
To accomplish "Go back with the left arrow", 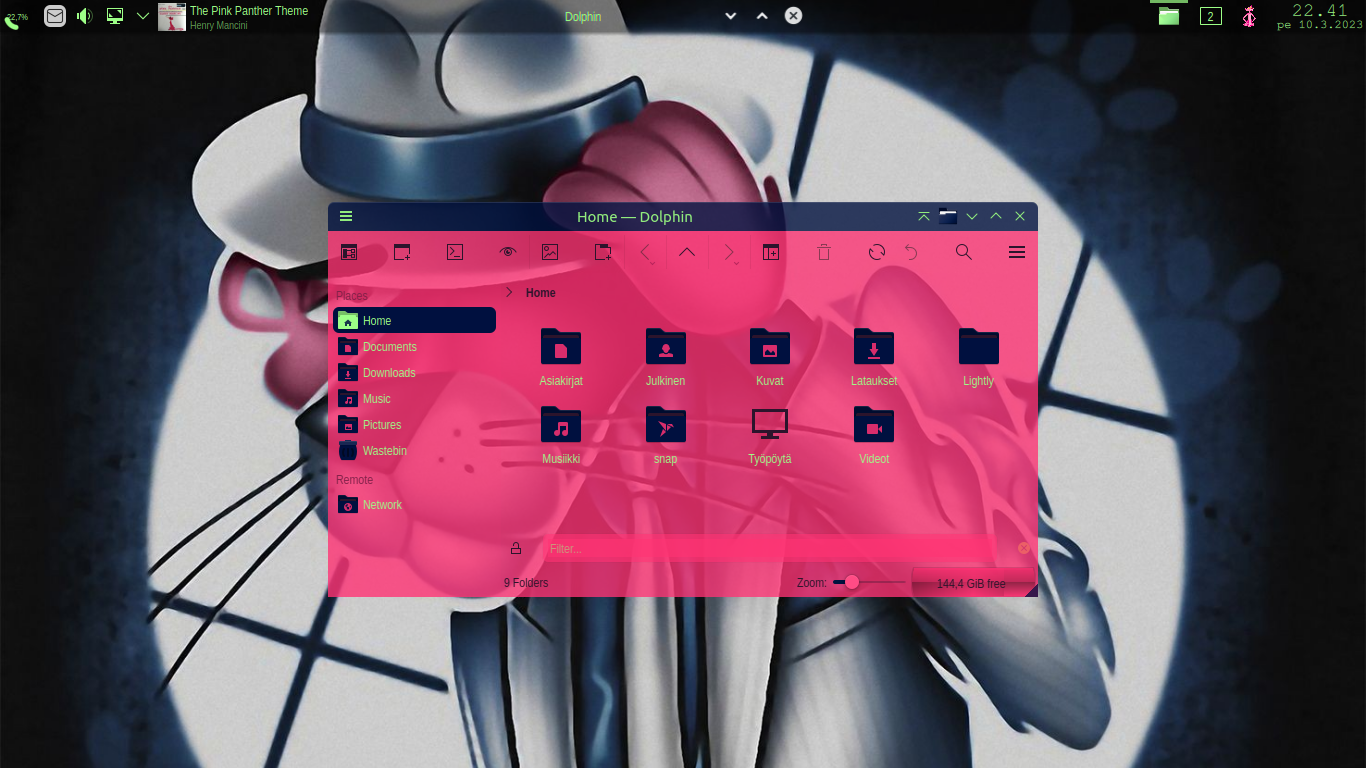I will point(646,252).
